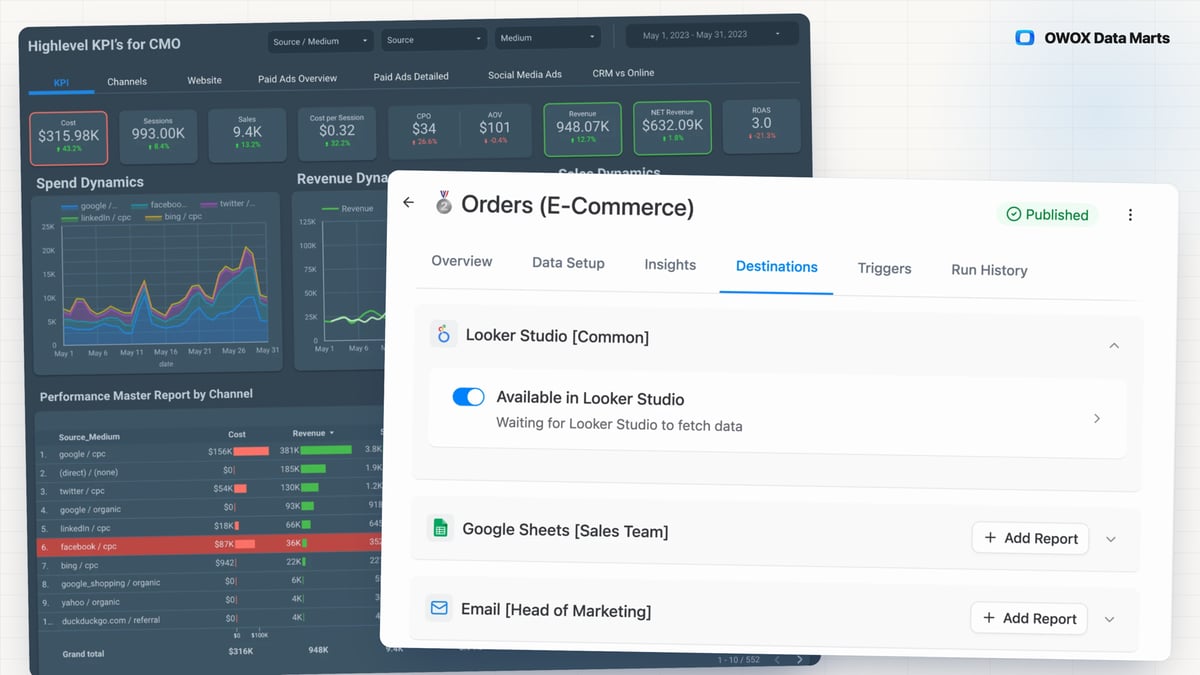
Task: Expand the Email [Head of Marketing] section
Action: click(x=1109, y=619)
